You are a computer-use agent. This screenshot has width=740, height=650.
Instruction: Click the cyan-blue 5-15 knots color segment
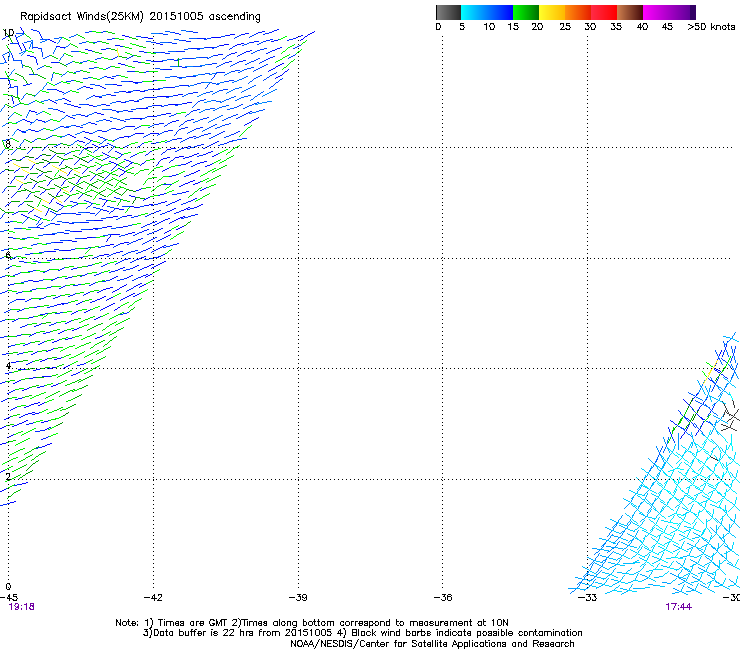point(487,12)
